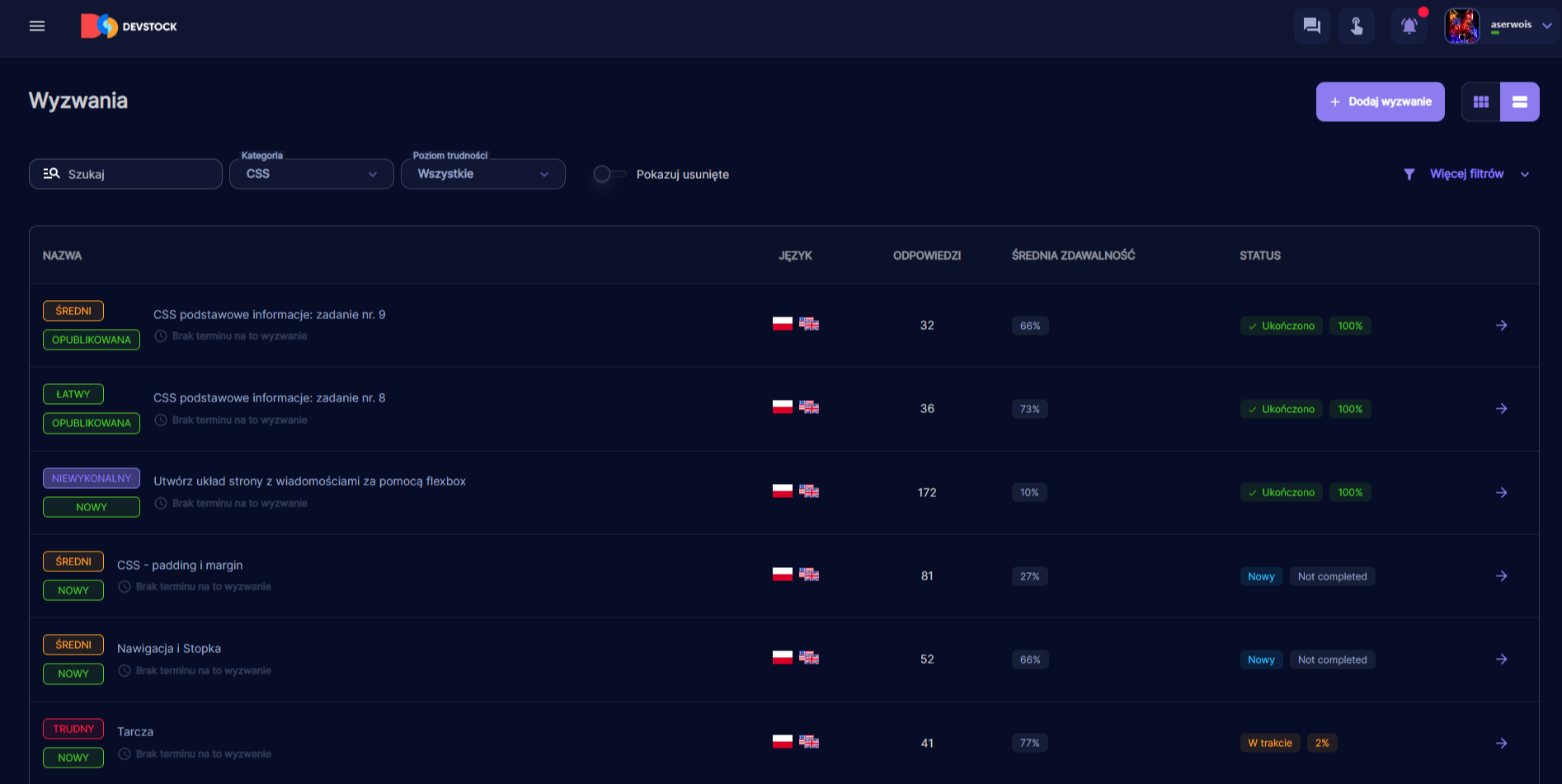
Task: Click the NIEWYKONALNY difficulty badge
Action: [x=92, y=478]
